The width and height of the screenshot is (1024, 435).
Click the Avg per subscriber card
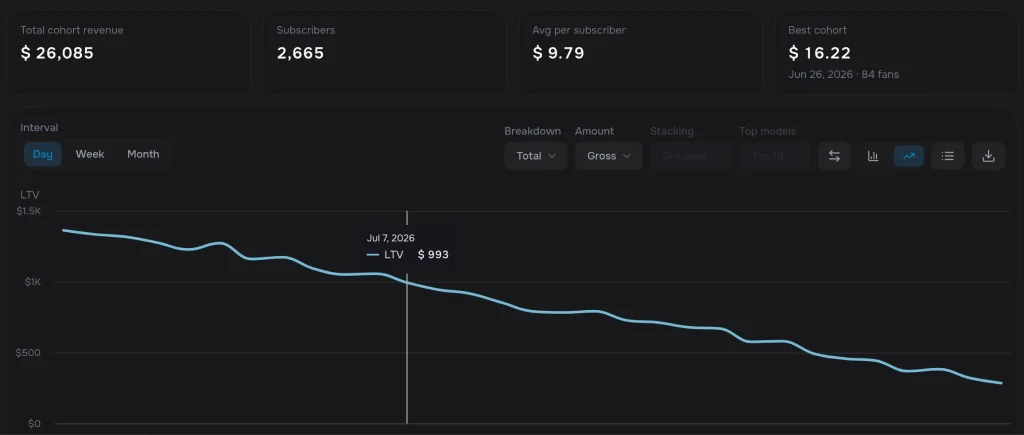[641, 52]
